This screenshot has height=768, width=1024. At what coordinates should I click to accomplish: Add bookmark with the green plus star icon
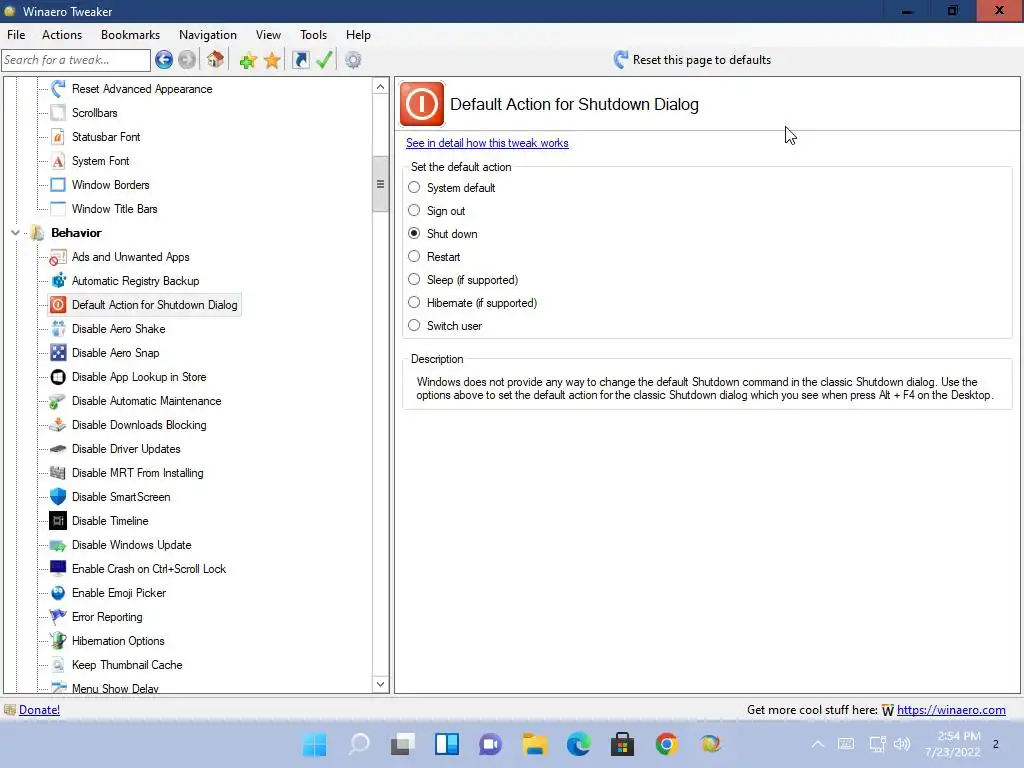248,60
